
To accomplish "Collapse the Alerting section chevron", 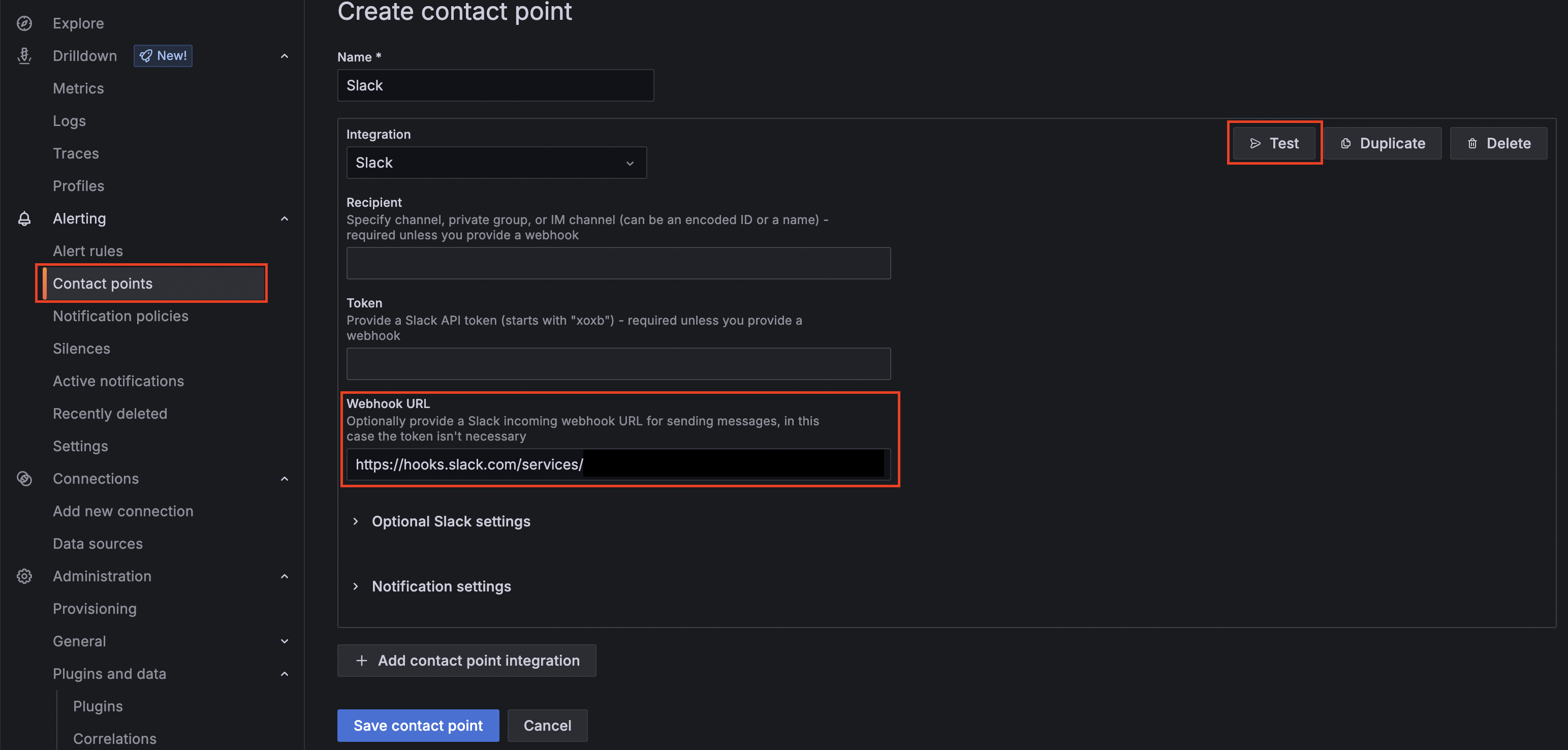I will [284, 218].
